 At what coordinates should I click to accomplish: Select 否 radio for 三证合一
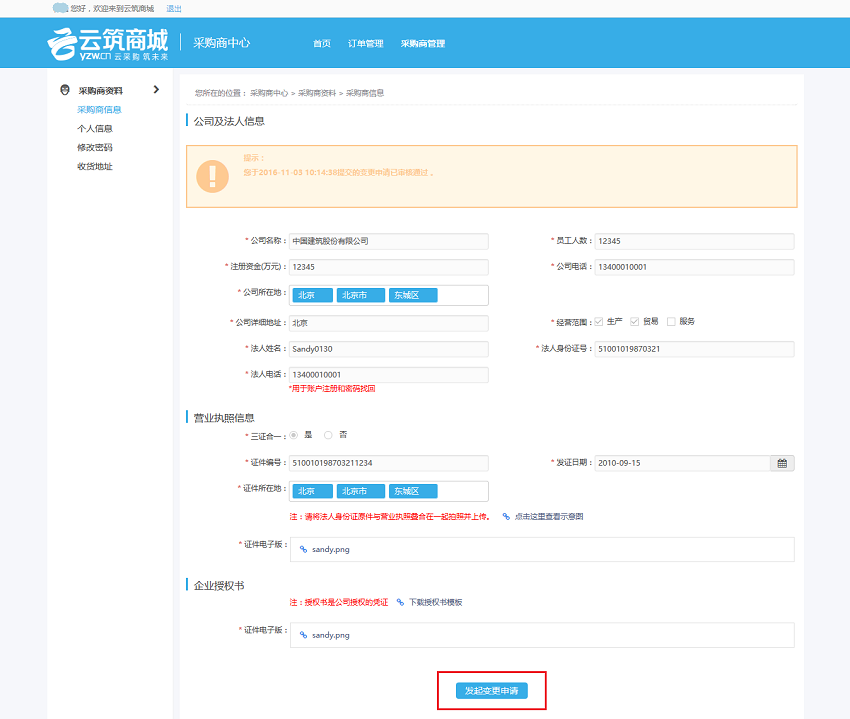tap(328, 435)
